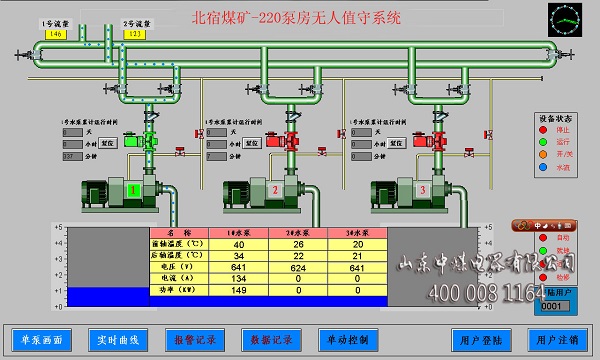Image resolution: width=600 pixels, height=360 pixels.
Task: Click the 1号流量 value 146
Action: tap(56, 34)
